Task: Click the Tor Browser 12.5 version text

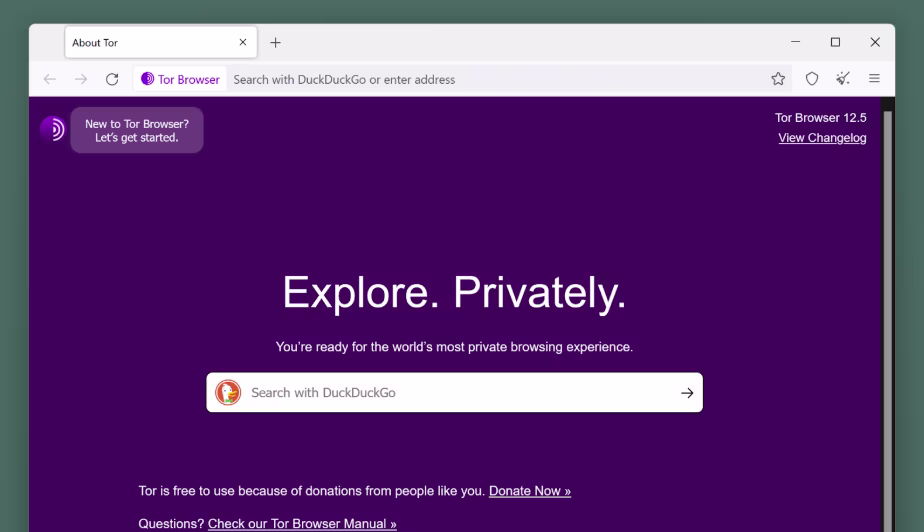Action: click(820, 117)
